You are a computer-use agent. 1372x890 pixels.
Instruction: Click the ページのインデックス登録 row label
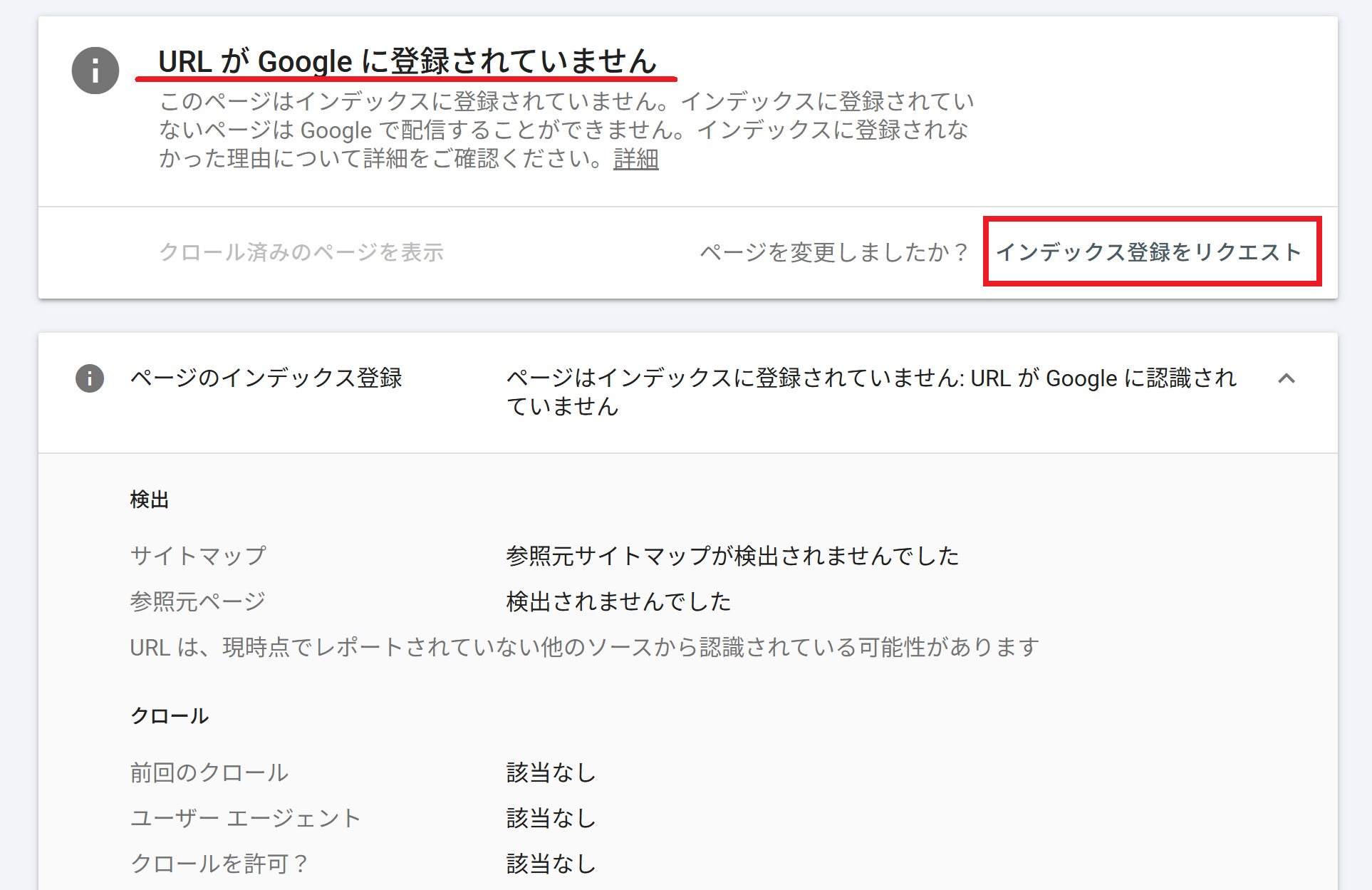[x=266, y=378]
